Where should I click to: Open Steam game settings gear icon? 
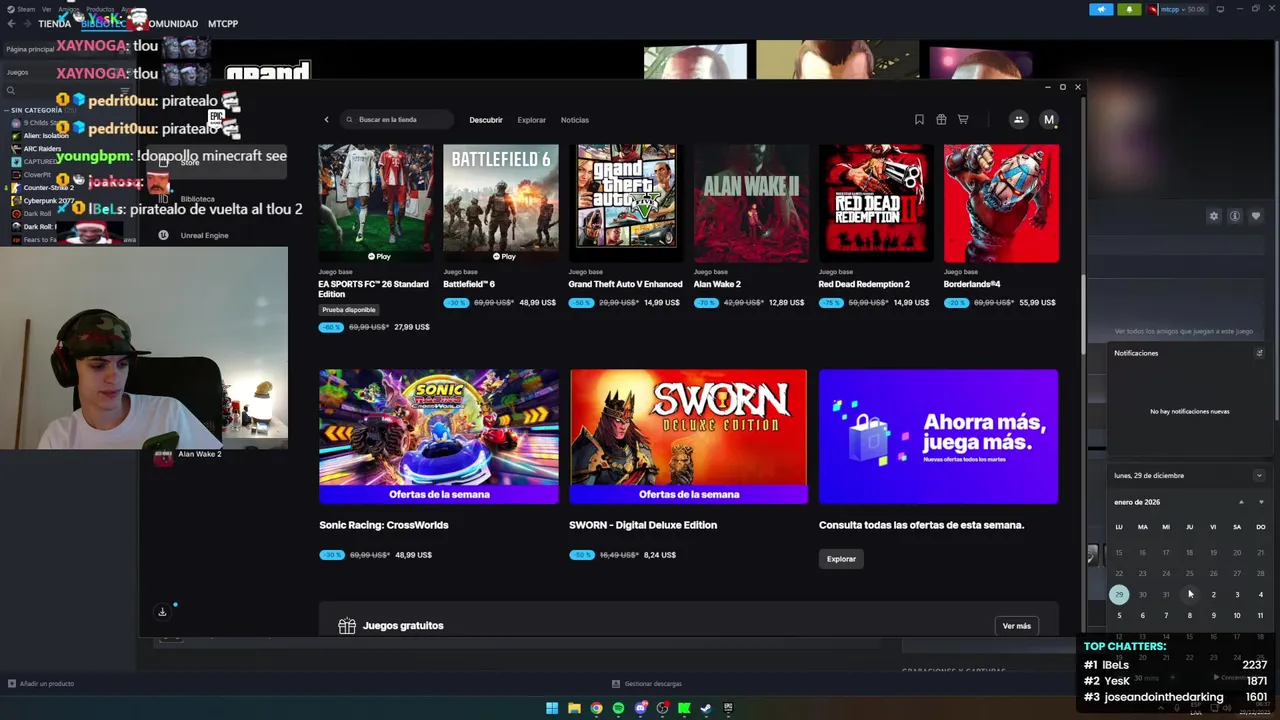[x=1214, y=216]
